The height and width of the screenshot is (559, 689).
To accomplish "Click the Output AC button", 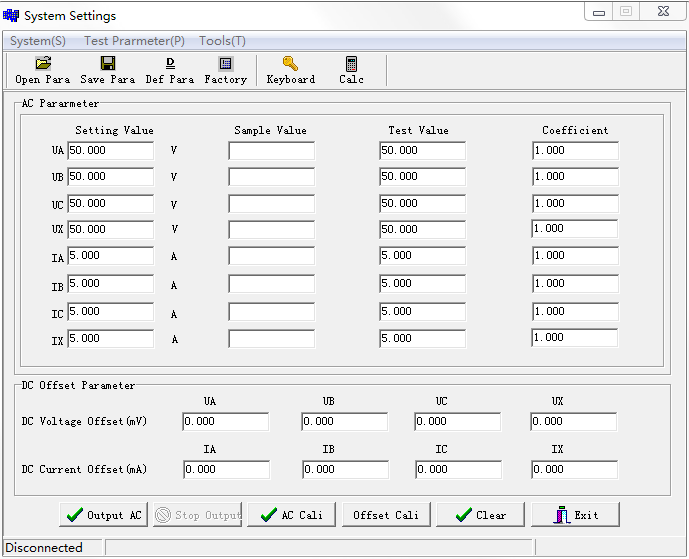I will (x=104, y=515).
